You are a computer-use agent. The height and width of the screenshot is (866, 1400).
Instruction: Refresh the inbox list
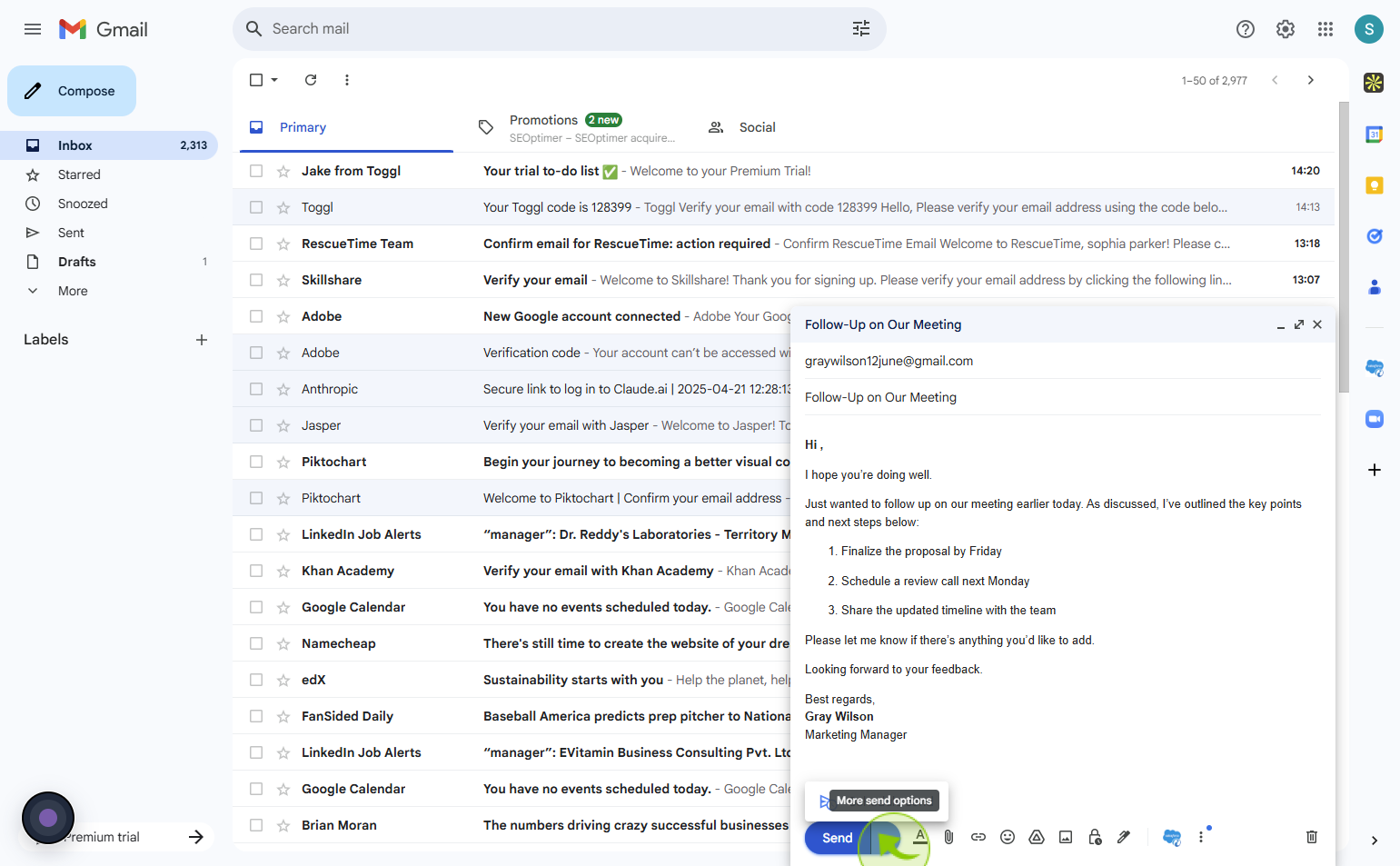(311, 80)
